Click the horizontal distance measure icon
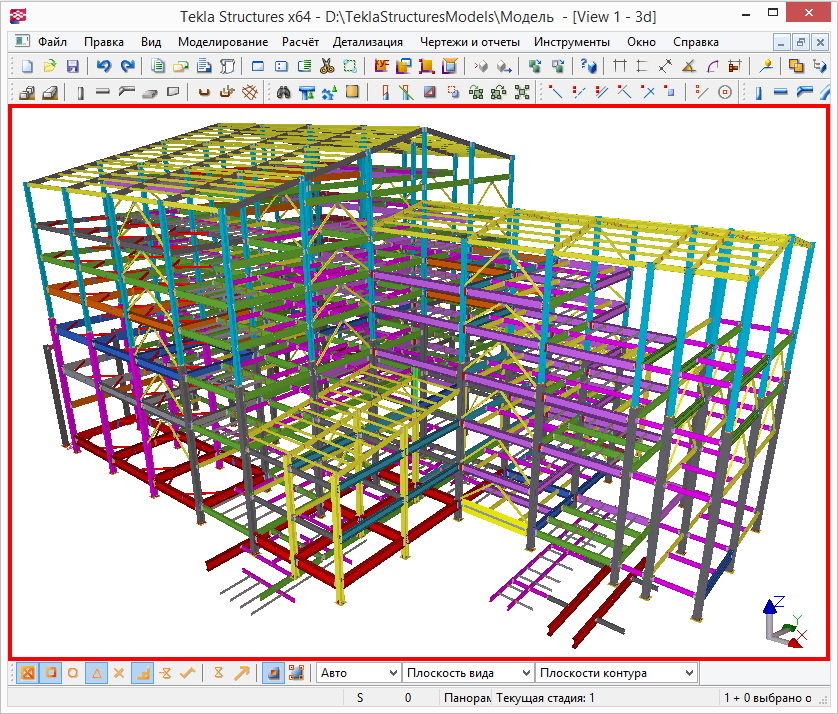This screenshot has height=714, width=838. [x=619, y=66]
